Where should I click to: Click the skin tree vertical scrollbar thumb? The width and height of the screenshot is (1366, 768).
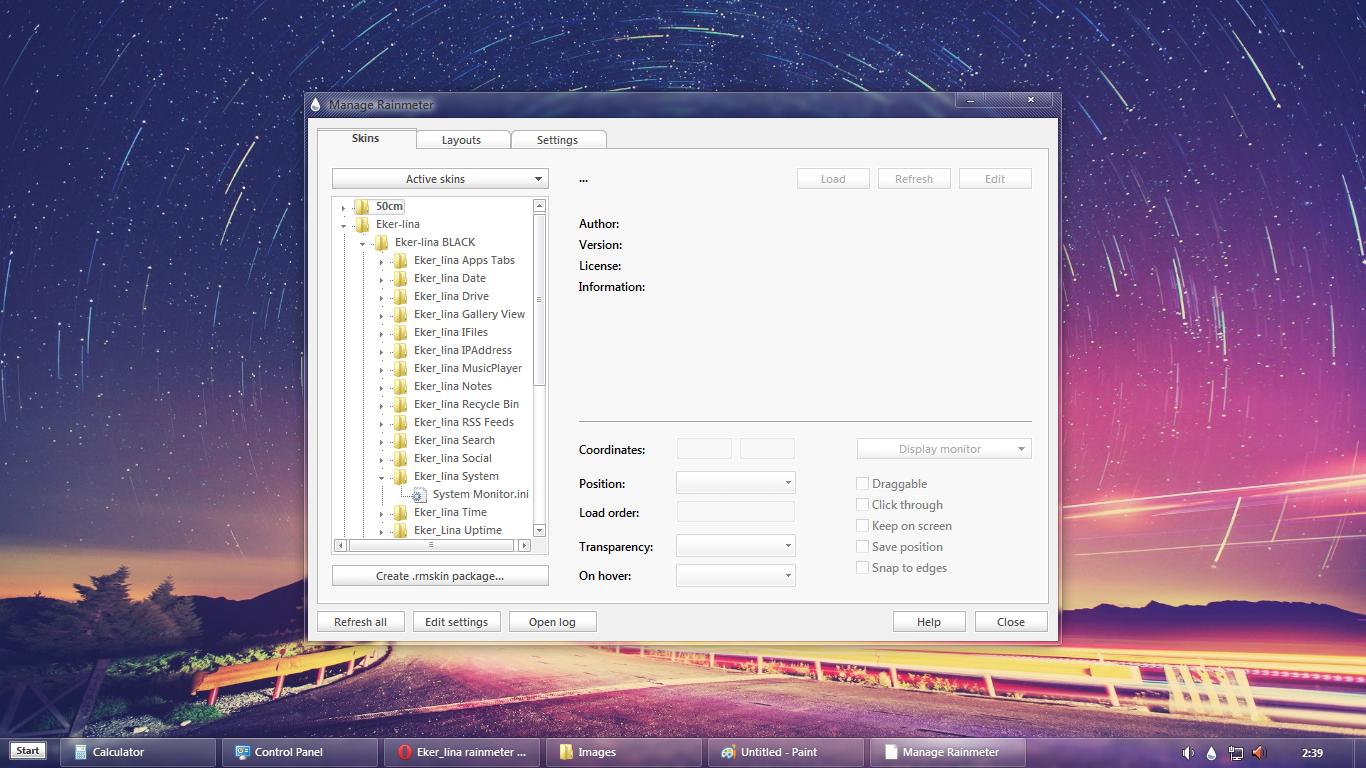pyautogui.click(x=539, y=299)
